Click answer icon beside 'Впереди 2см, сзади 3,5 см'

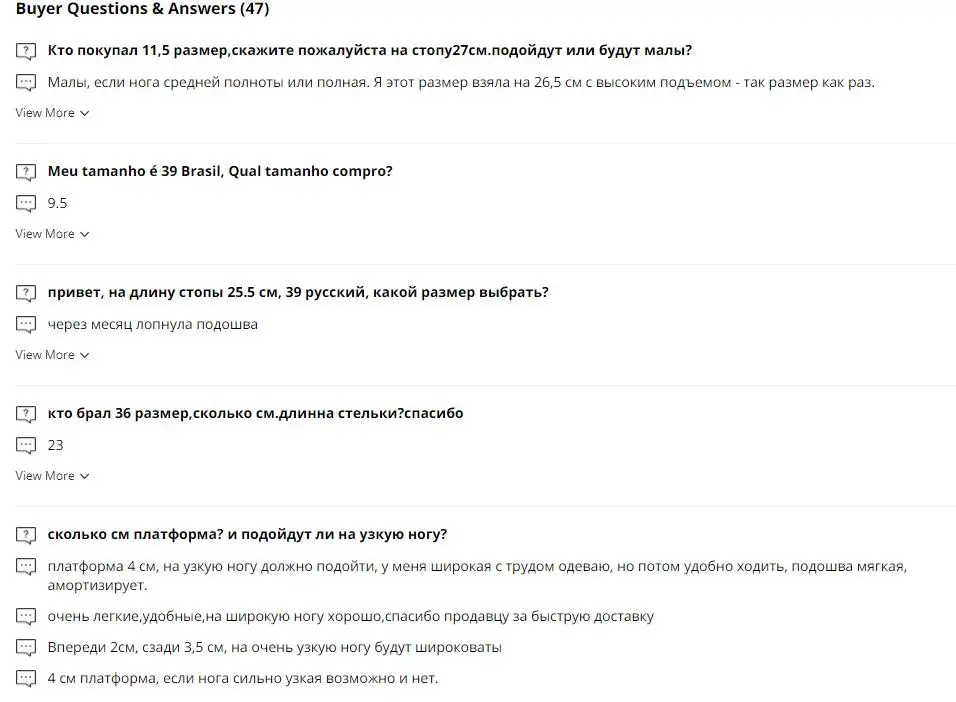tap(26, 648)
